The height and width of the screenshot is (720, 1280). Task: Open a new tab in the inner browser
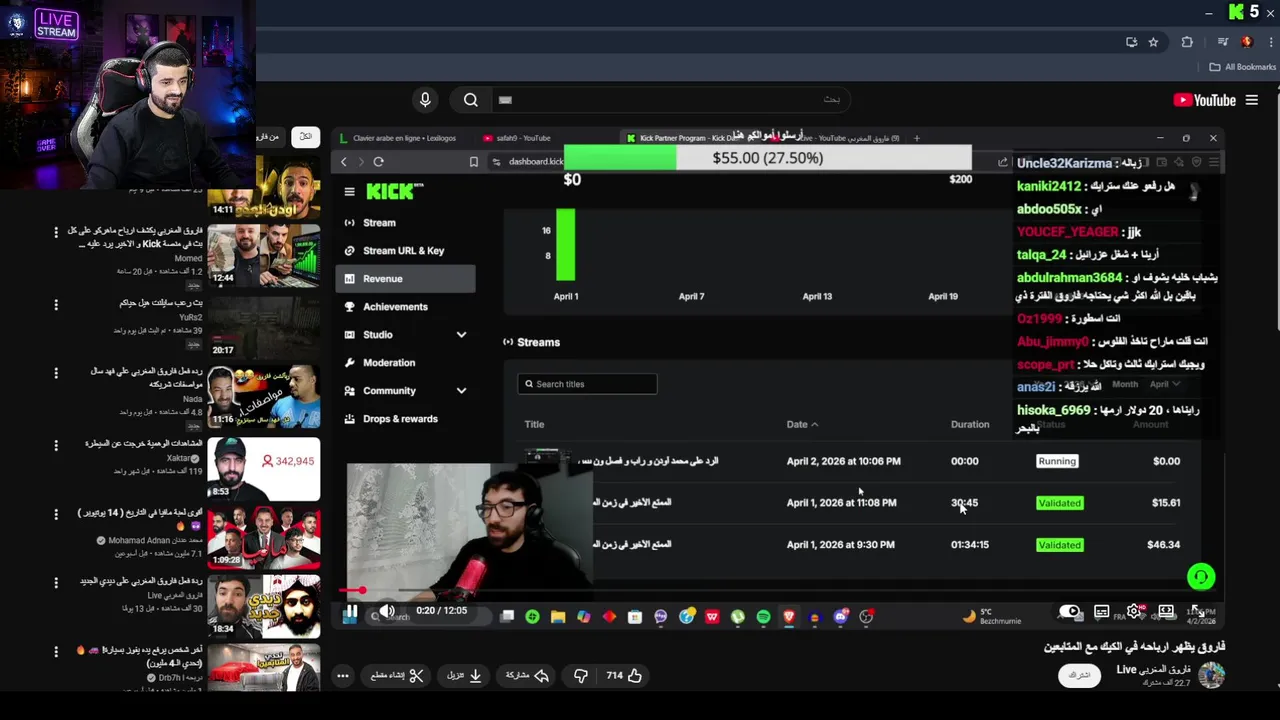[916, 138]
